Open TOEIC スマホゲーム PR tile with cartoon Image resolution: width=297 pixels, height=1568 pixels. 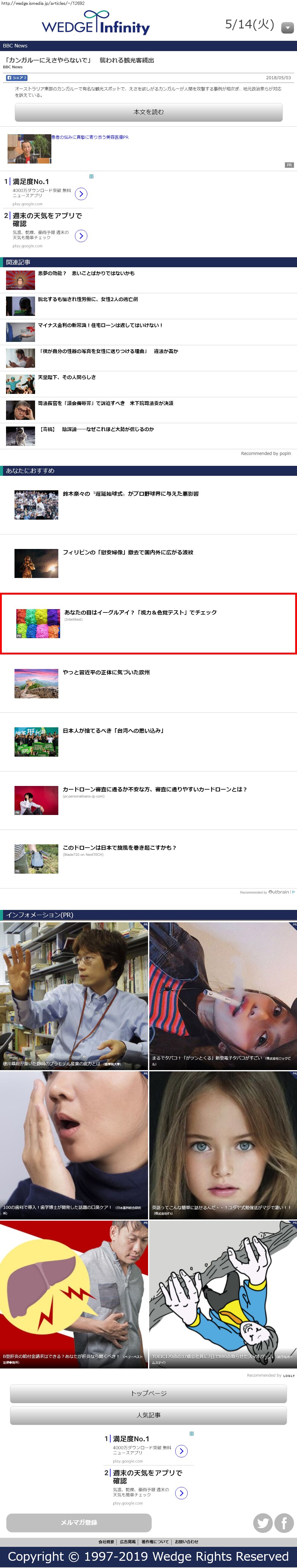click(223, 1294)
